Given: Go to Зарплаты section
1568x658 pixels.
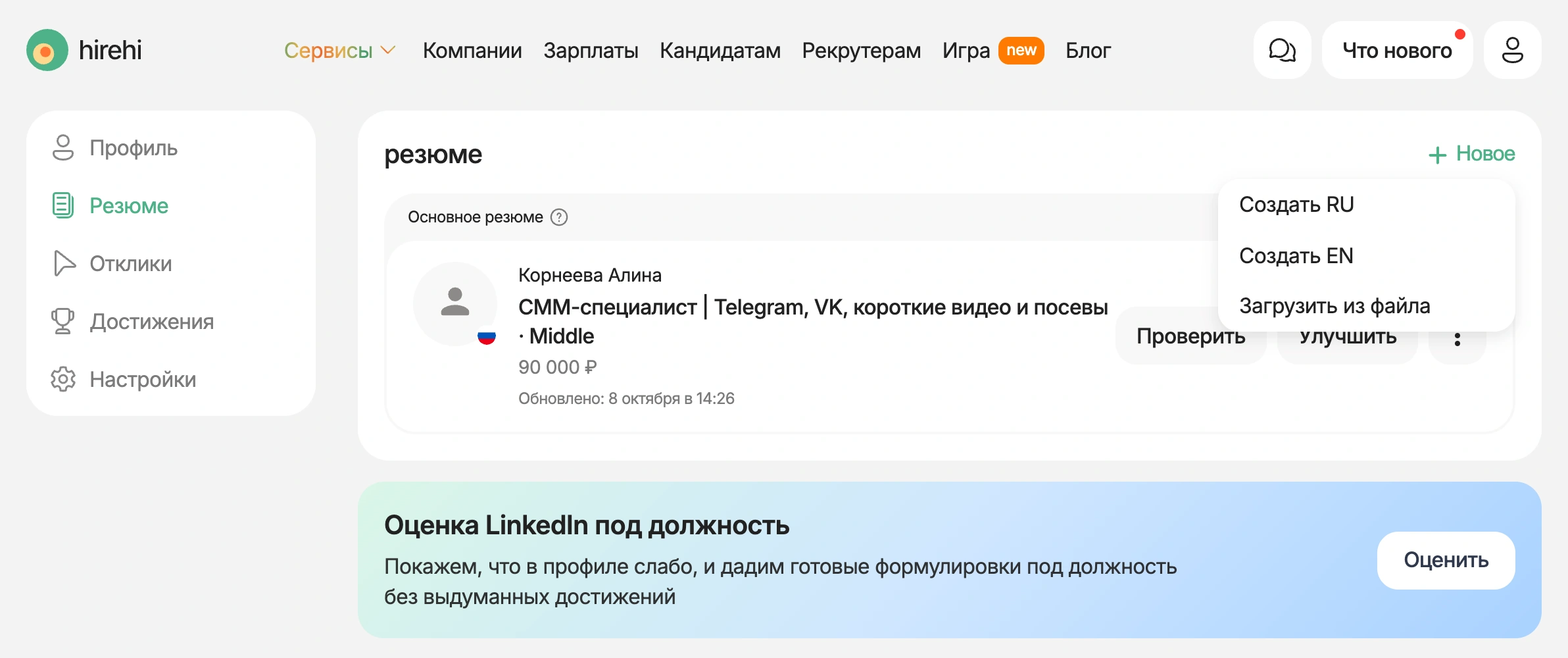Looking at the screenshot, I should coord(591,51).
